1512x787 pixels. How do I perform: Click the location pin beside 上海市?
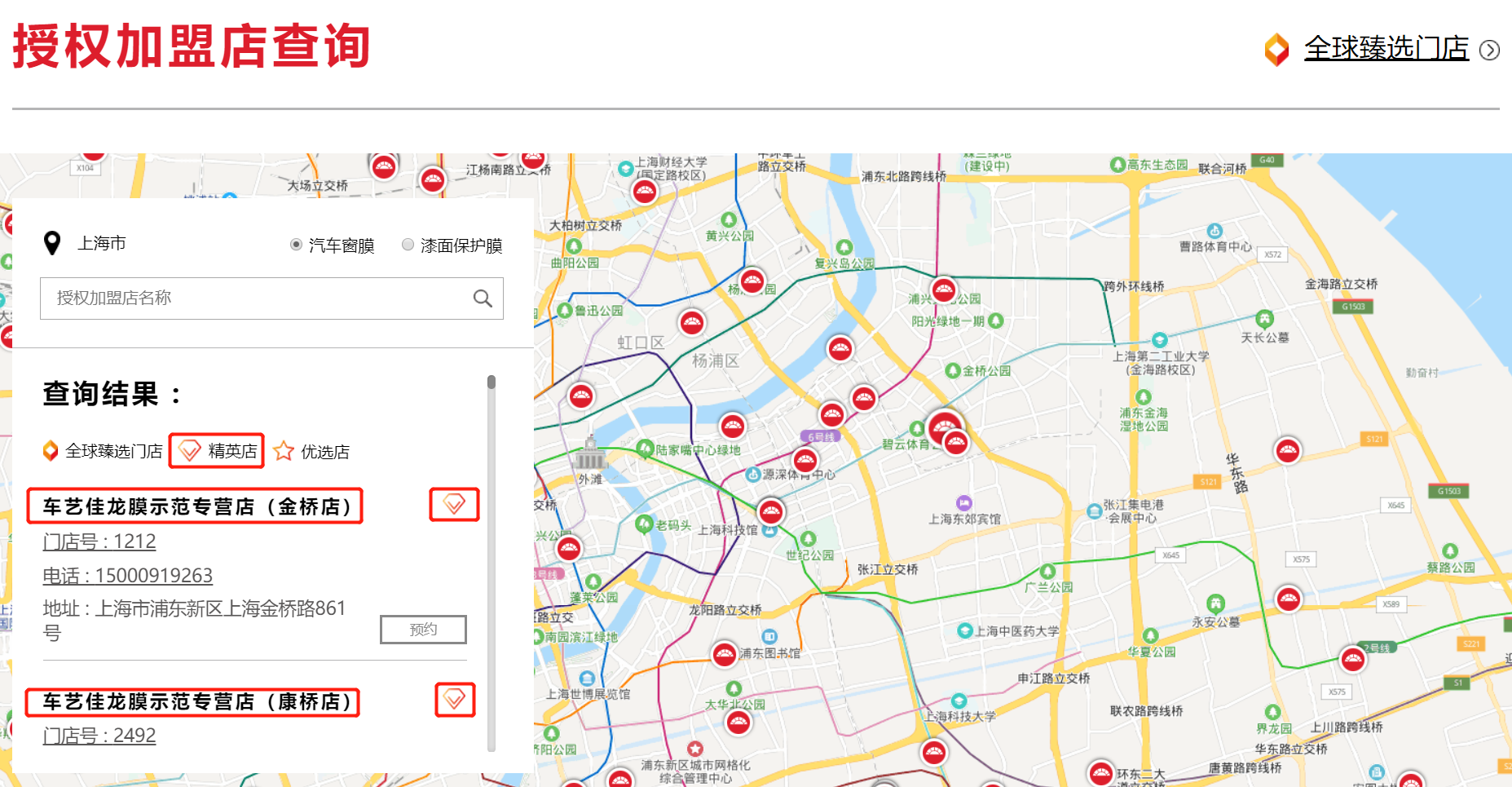click(x=52, y=243)
